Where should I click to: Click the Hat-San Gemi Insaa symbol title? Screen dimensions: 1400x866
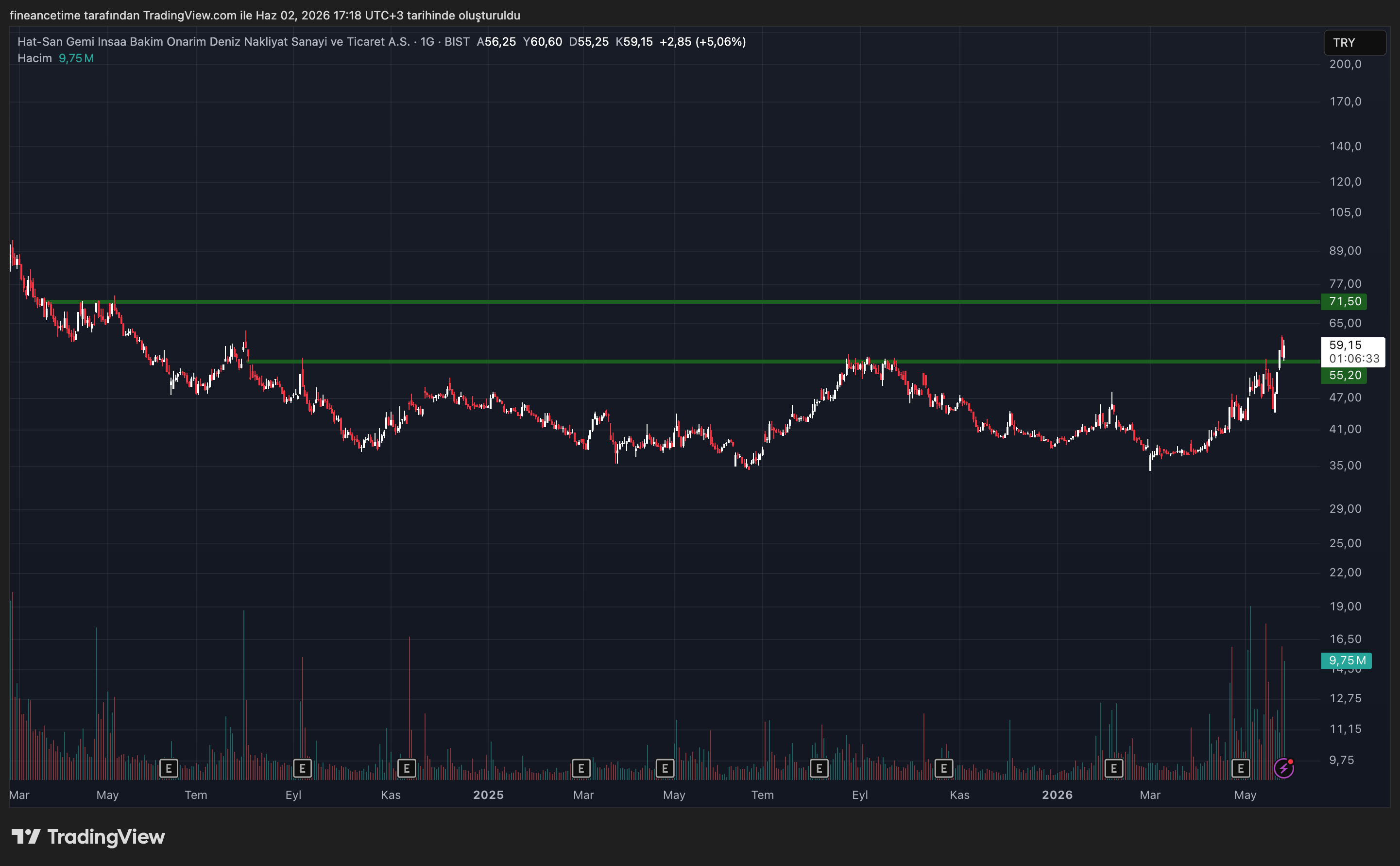coord(213,42)
